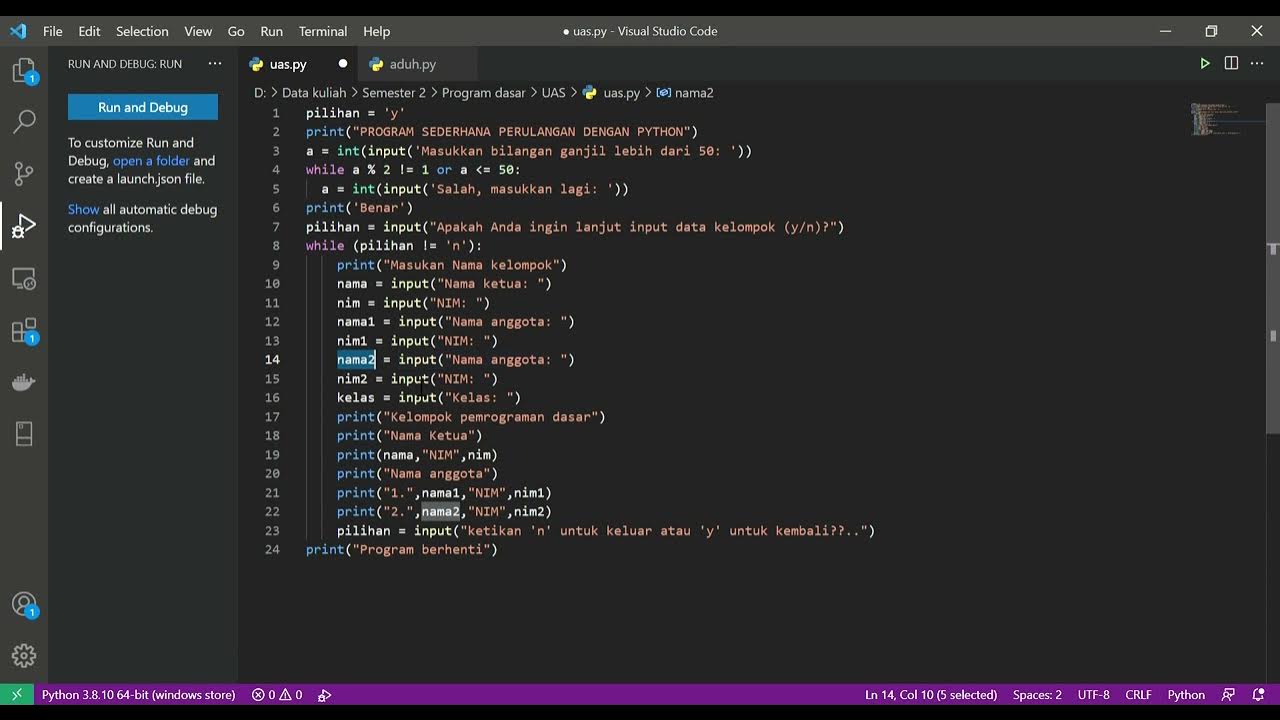Open the Search view in activity bar
Screen dimensions: 1280x720
24,122
